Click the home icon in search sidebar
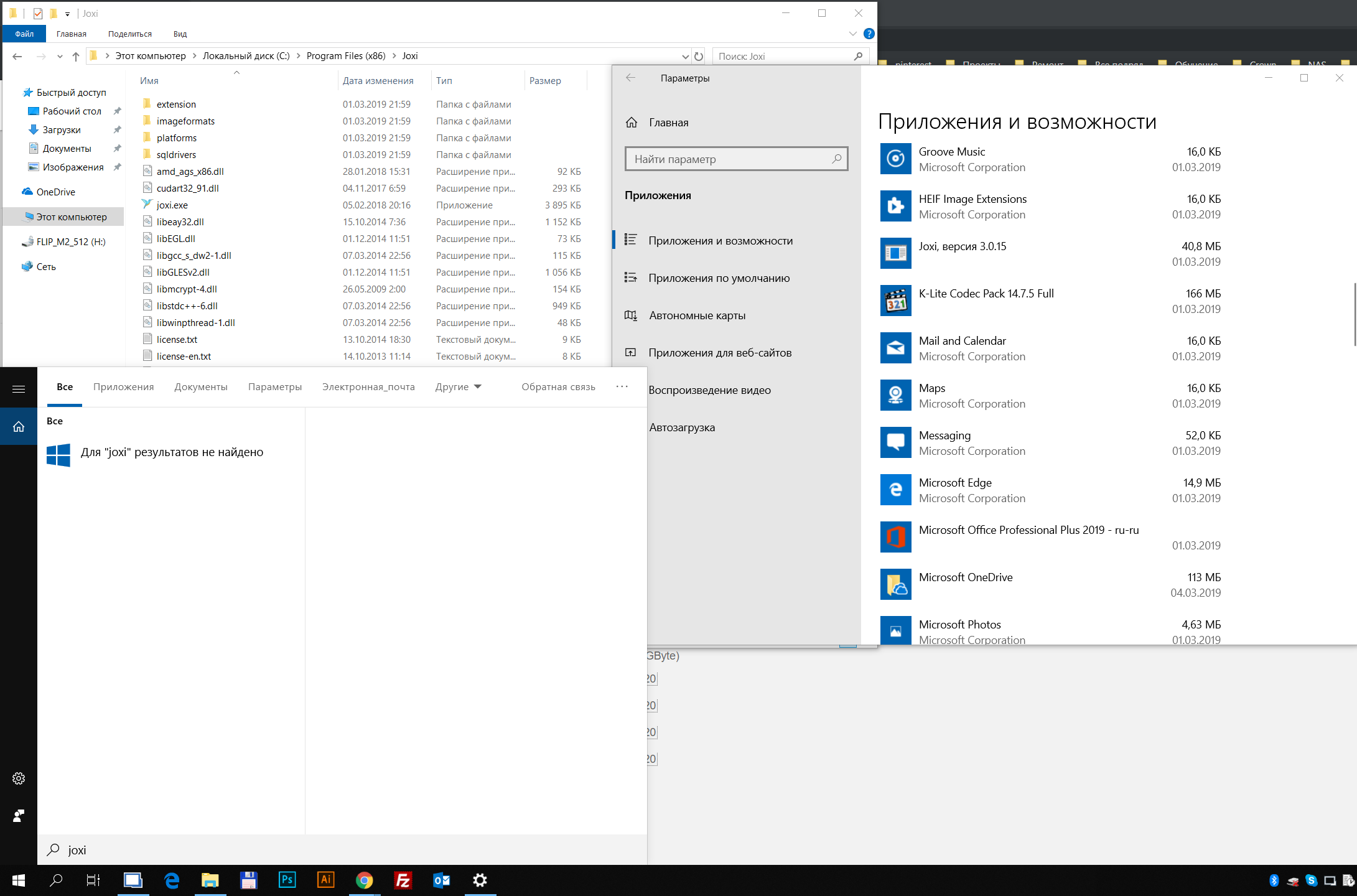Viewport: 1357px width, 896px height. (x=19, y=426)
